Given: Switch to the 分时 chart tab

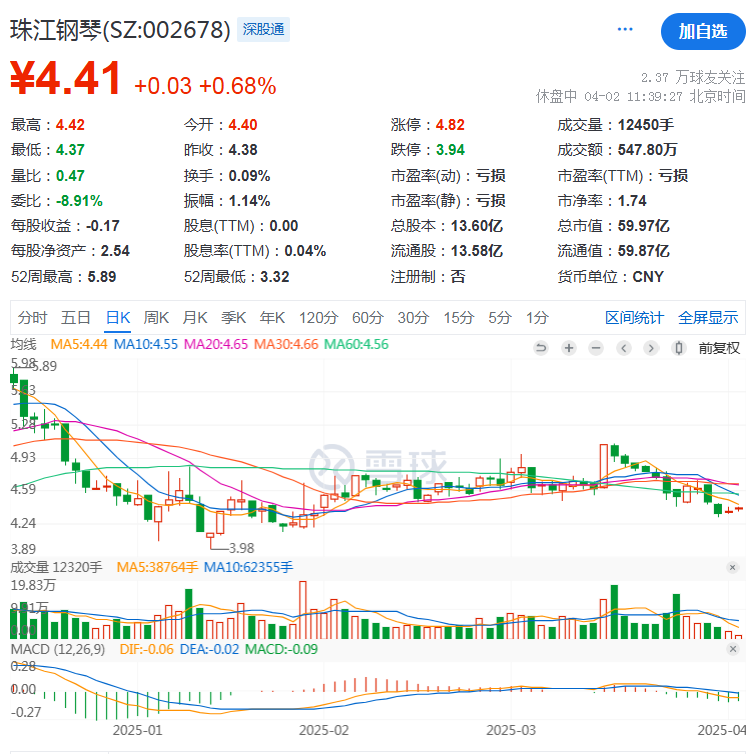Looking at the screenshot, I should (32, 318).
